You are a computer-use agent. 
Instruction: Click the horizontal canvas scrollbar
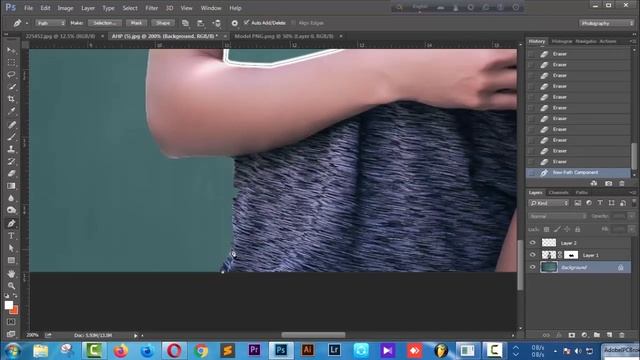313,335
